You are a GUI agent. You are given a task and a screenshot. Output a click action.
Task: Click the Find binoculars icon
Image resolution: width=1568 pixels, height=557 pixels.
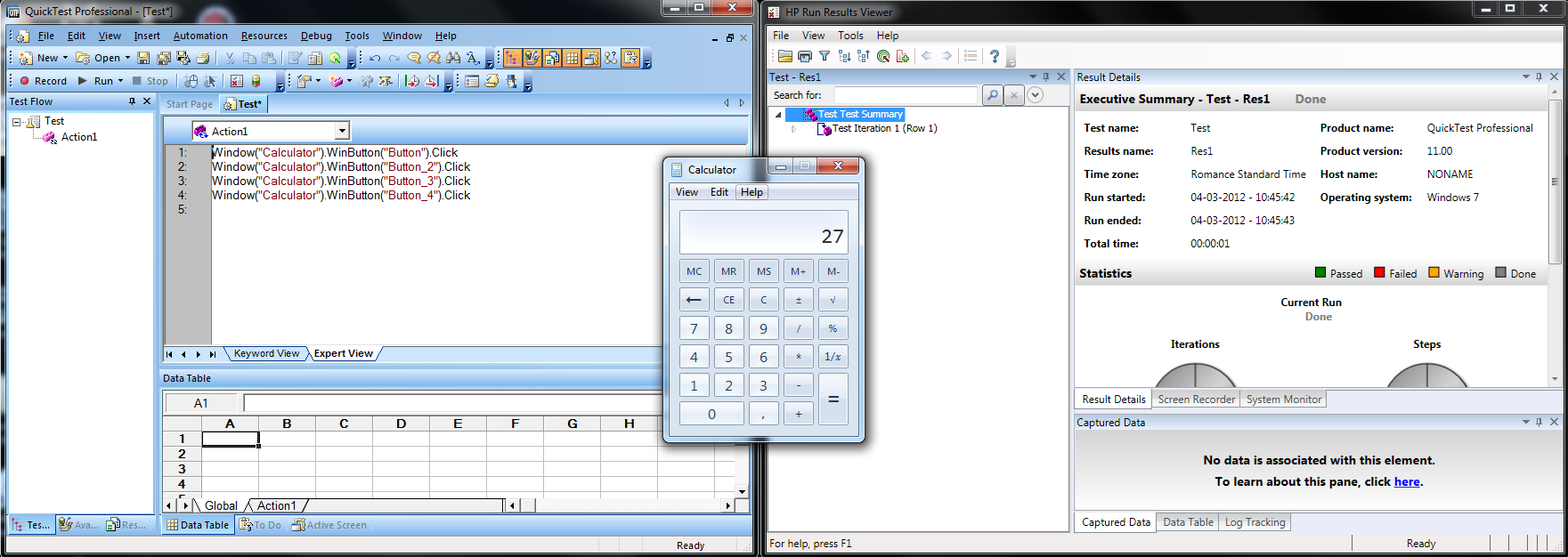coord(453,58)
